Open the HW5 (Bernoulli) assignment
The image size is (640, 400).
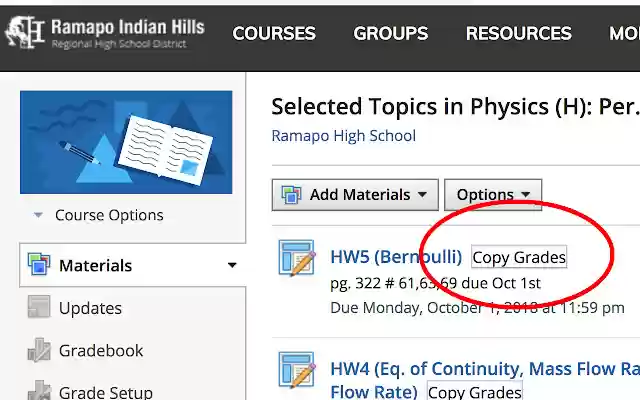[396, 257]
